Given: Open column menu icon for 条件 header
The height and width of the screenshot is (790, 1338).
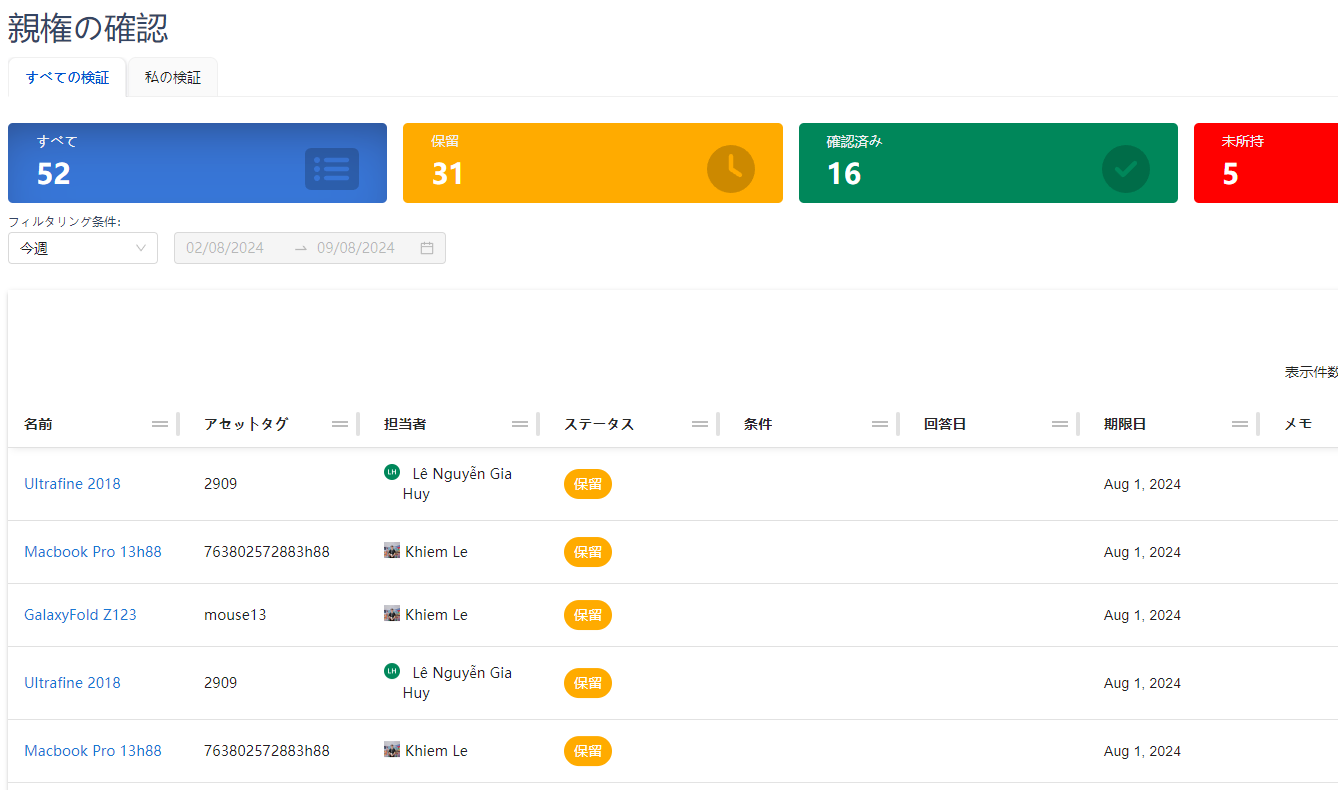Looking at the screenshot, I should pyautogui.click(x=880, y=424).
